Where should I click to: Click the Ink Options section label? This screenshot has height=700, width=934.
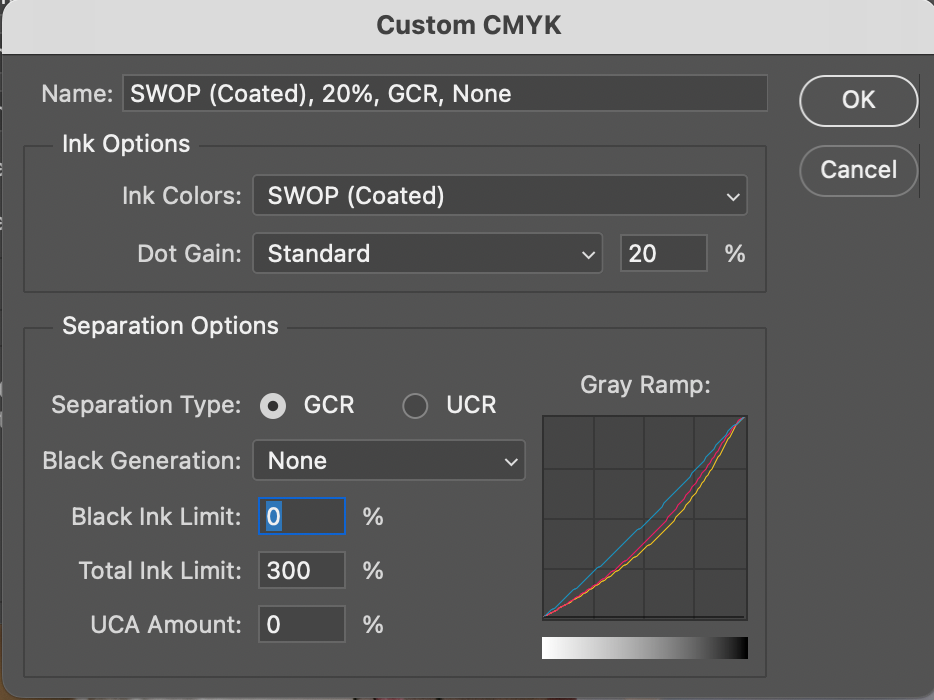point(126,144)
